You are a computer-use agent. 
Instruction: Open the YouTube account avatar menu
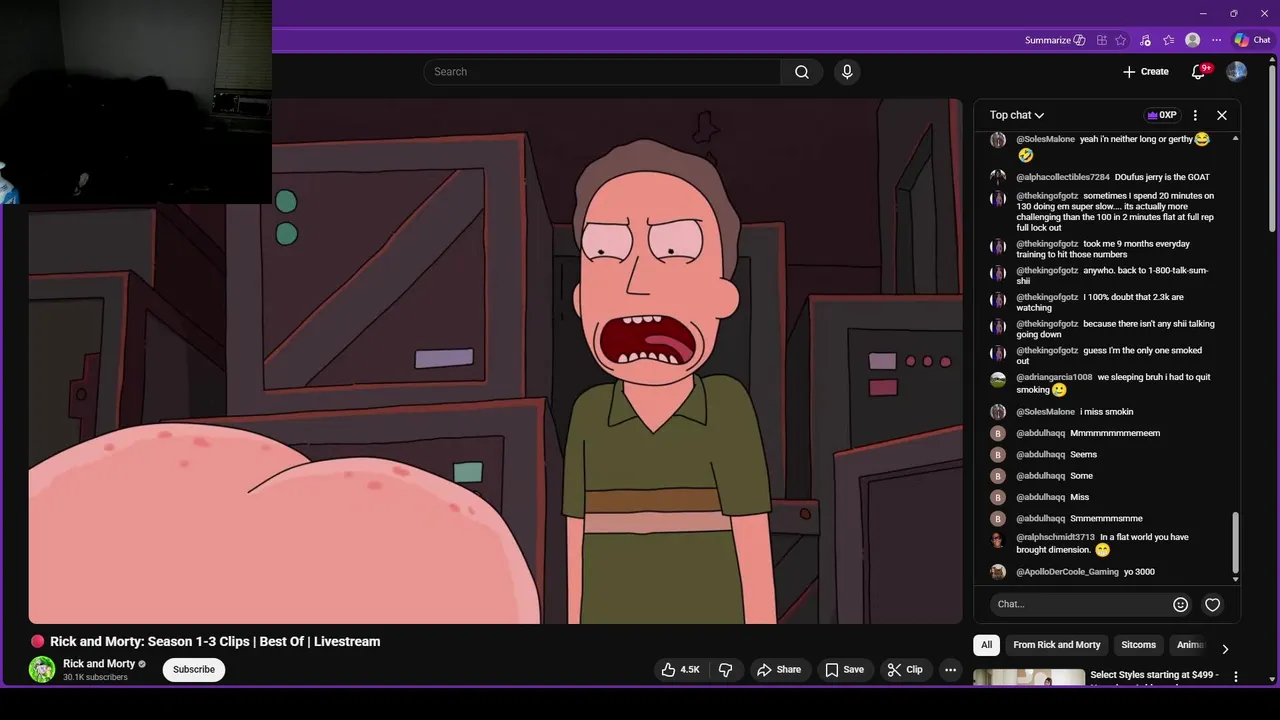pos(1237,72)
